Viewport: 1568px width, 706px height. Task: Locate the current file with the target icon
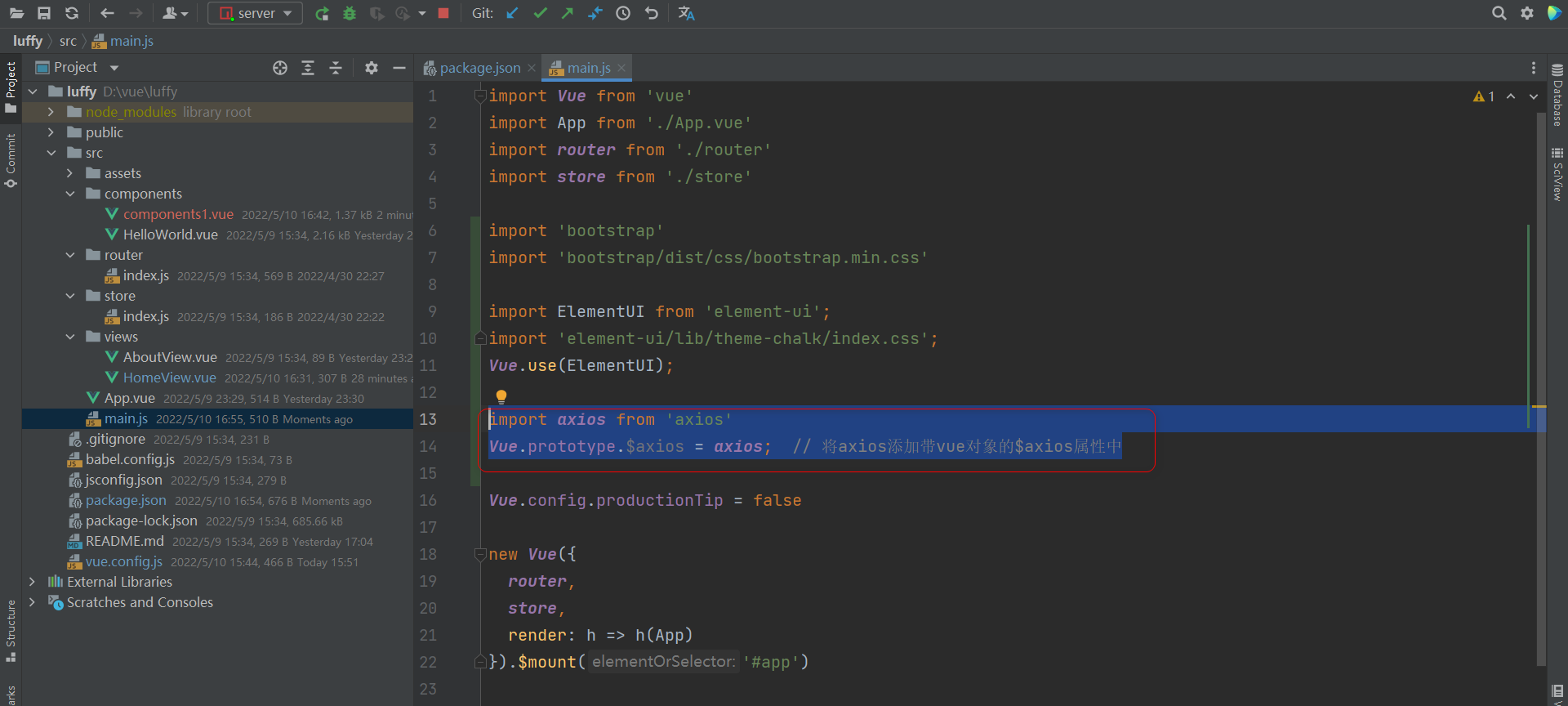280,68
